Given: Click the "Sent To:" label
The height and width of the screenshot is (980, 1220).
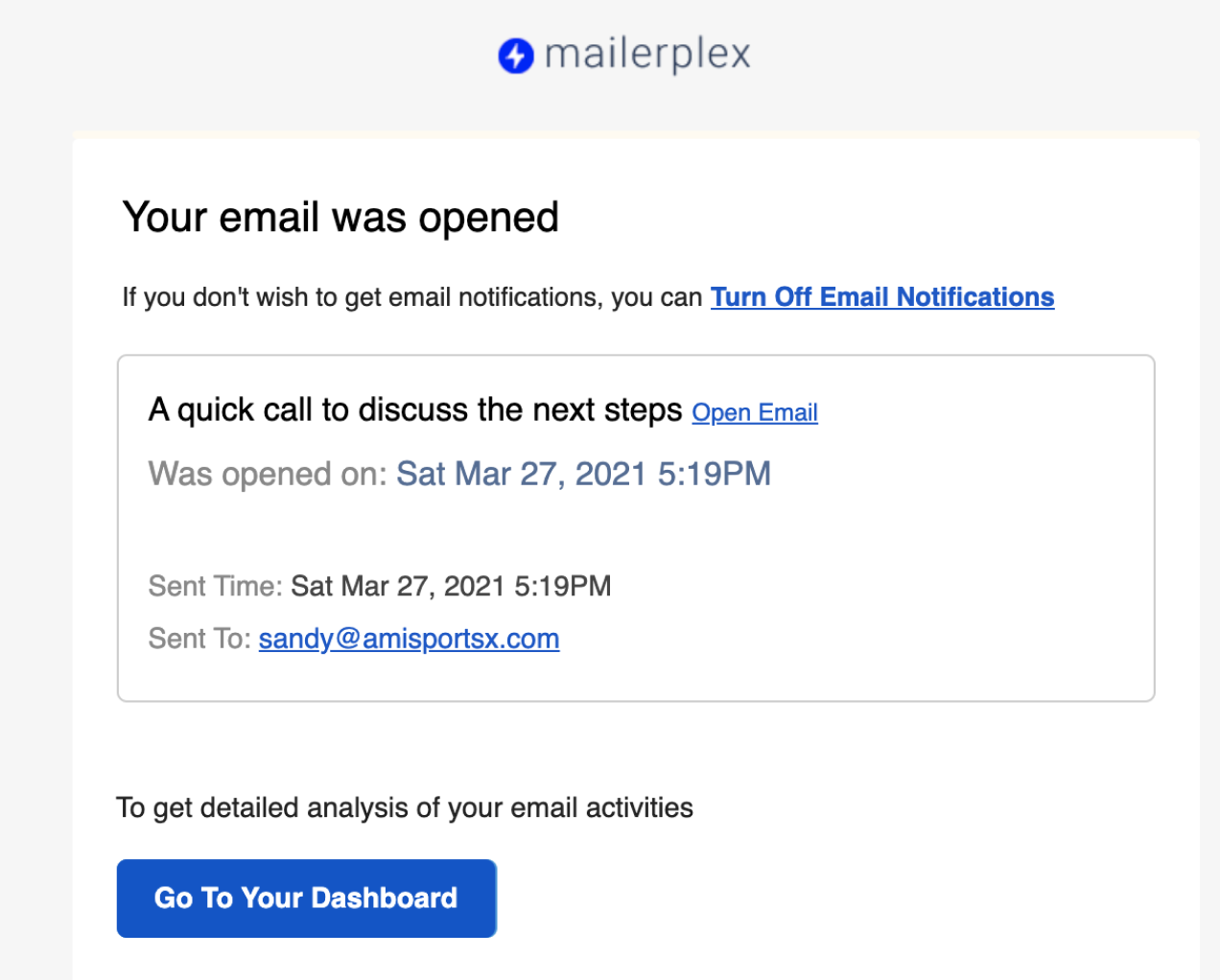Looking at the screenshot, I should pyautogui.click(x=199, y=639).
